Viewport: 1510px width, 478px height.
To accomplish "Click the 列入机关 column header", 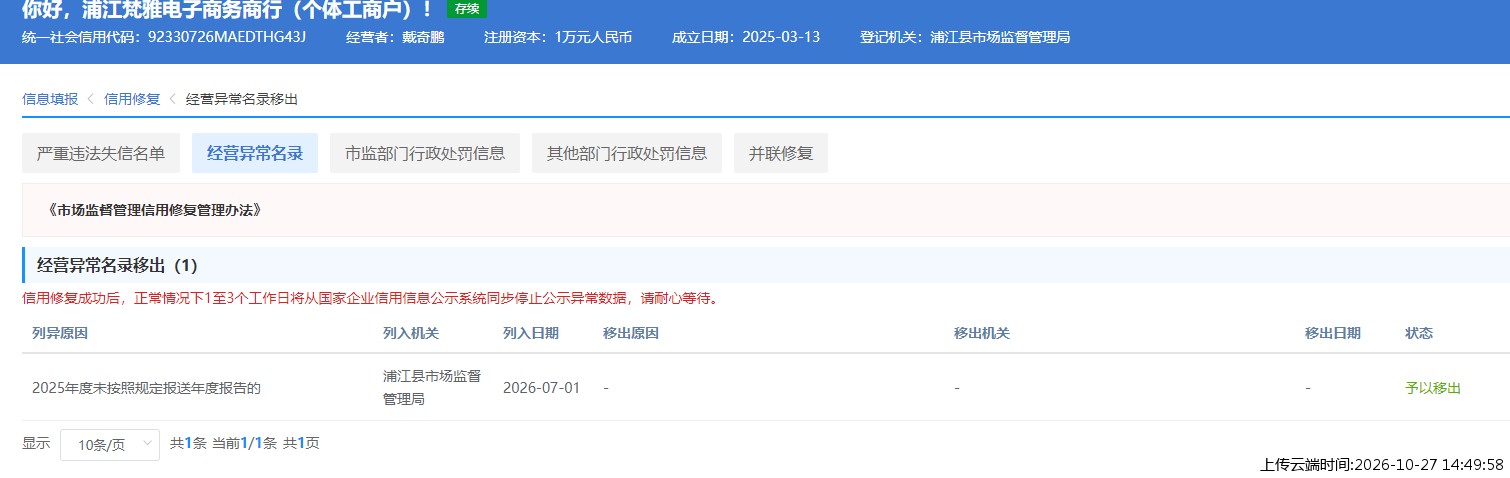I will pyautogui.click(x=411, y=333).
